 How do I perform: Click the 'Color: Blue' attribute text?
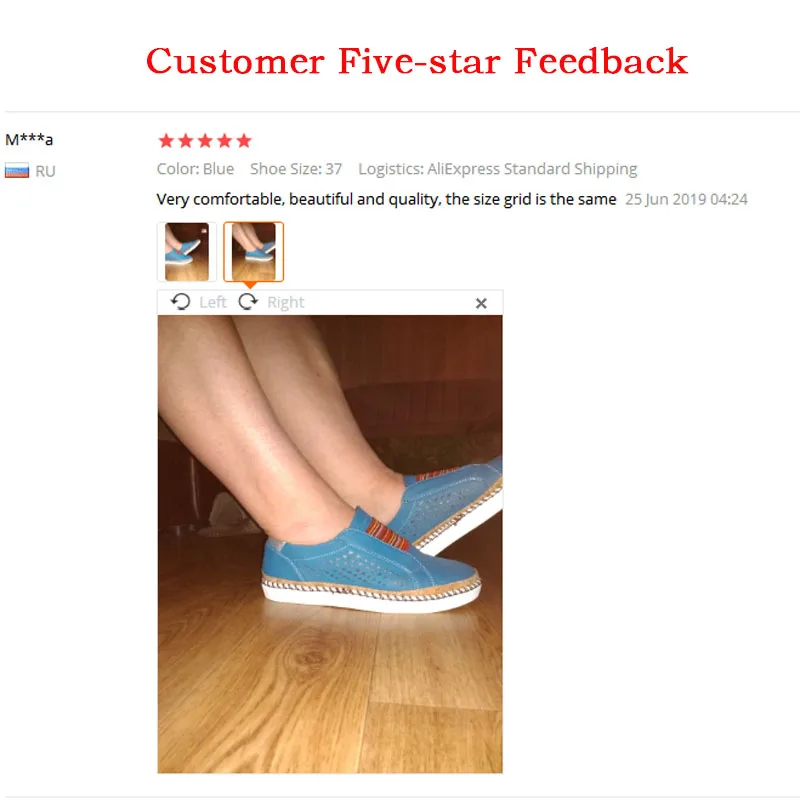click(x=195, y=169)
